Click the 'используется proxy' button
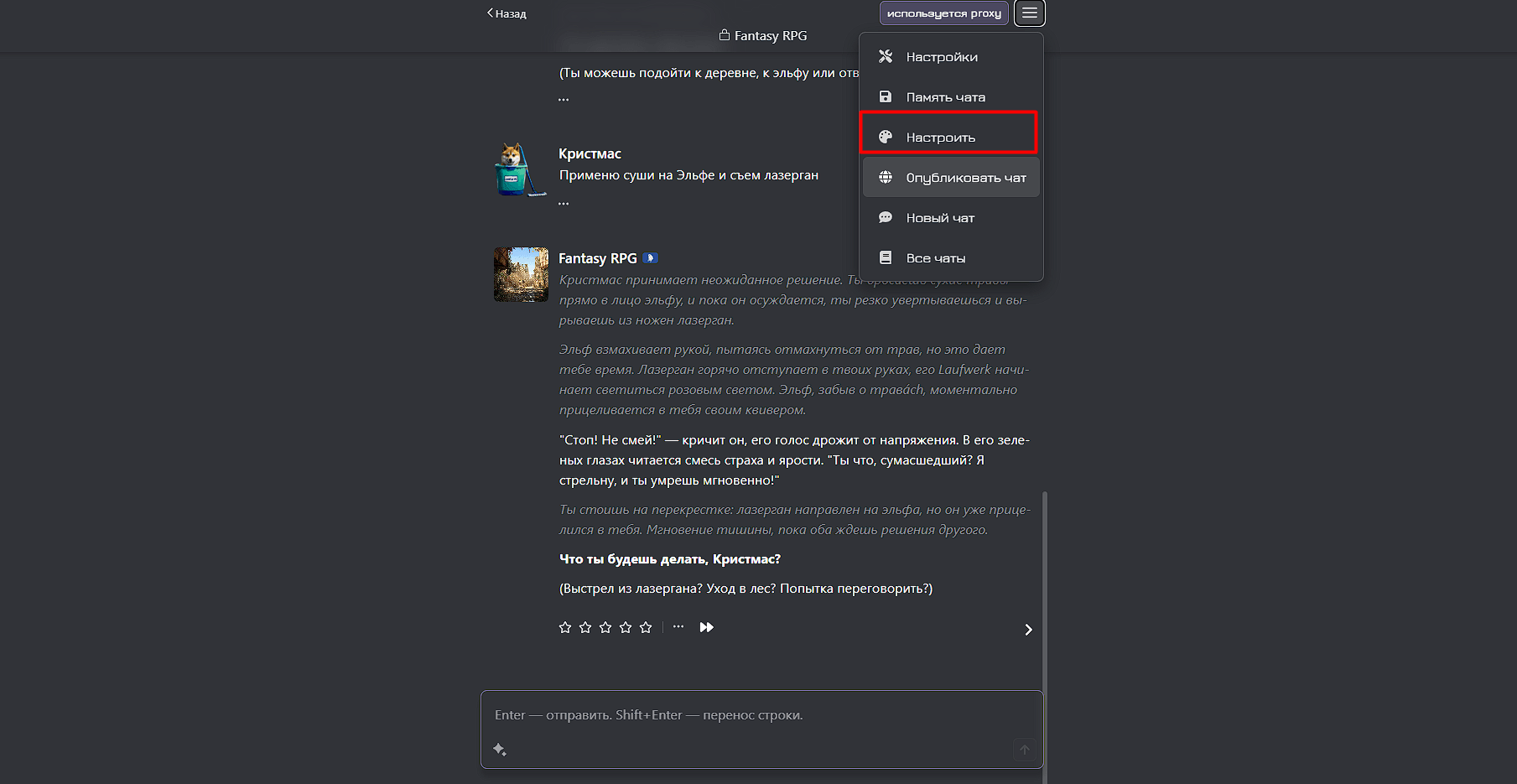Viewport: 1517px width, 784px height. click(x=943, y=13)
